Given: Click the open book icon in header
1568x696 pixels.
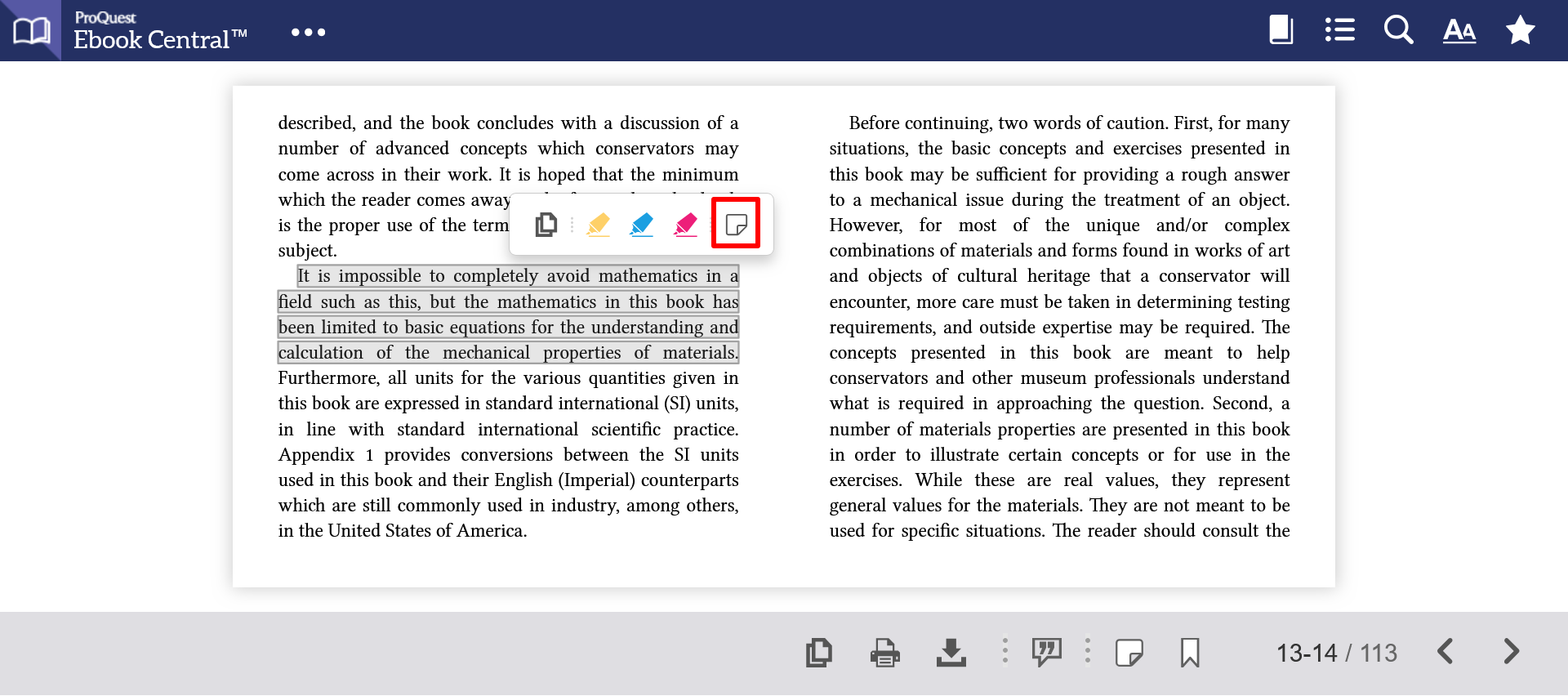Looking at the screenshot, I should point(31,31).
